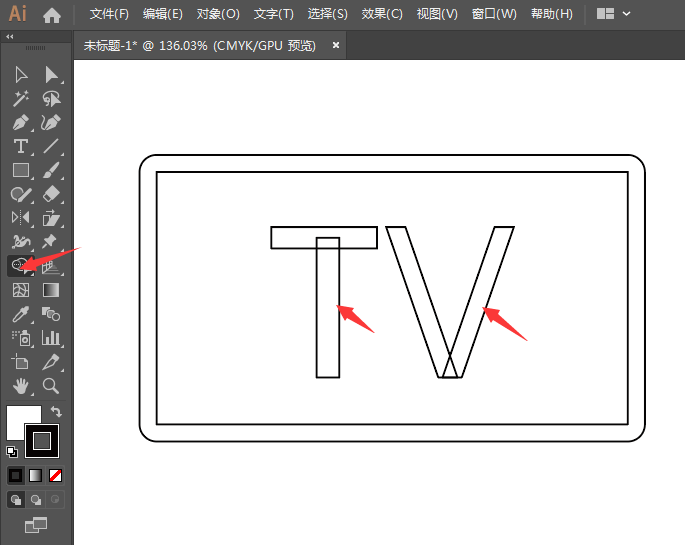685x545 pixels.
Task: Select the Hand tool
Action: 21,386
